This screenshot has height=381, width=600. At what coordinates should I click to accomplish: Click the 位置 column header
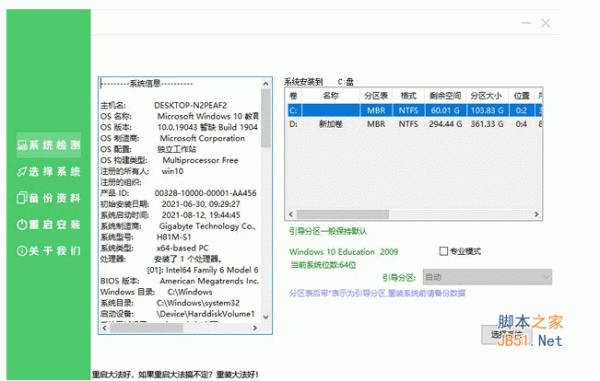(522, 96)
